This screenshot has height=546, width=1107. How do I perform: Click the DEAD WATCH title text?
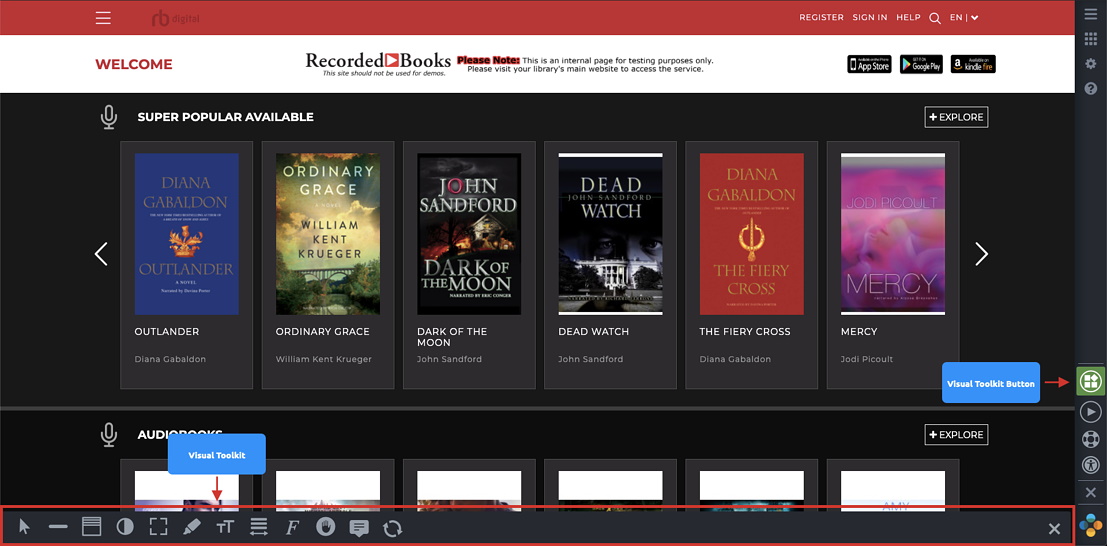[x=594, y=331]
